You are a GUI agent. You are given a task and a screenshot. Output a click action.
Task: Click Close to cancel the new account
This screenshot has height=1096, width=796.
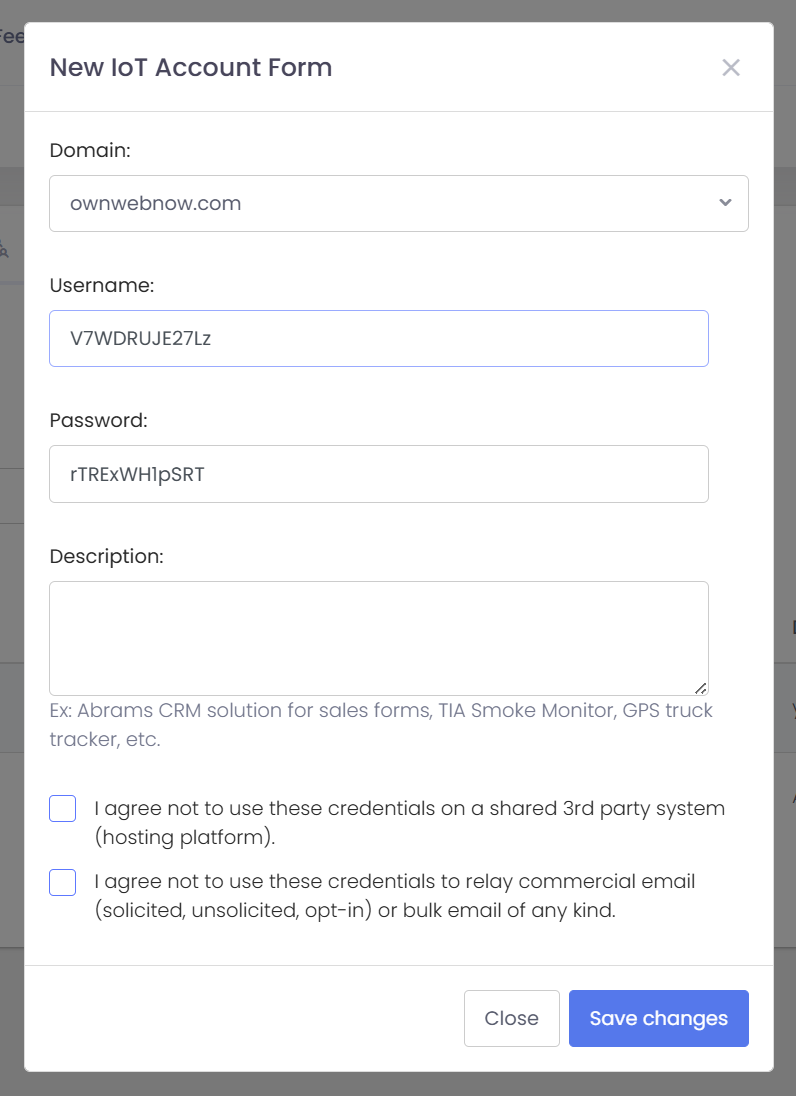511,1017
